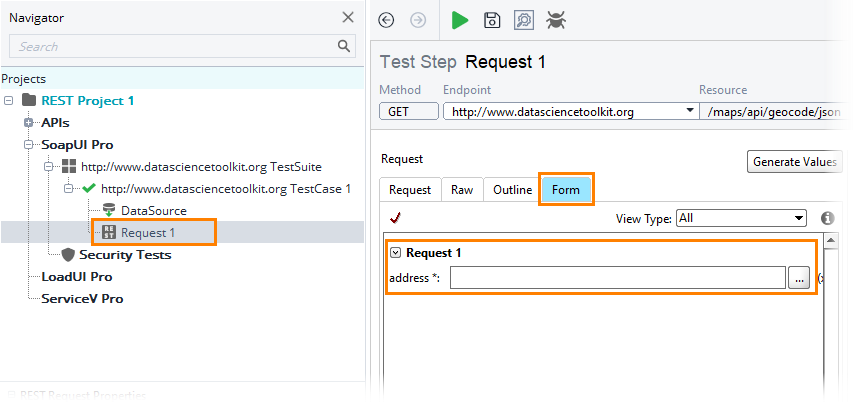Collapse the datasciencetoolkit TestSuite node
This screenshot has width=854, height=403.
point(49,167)
